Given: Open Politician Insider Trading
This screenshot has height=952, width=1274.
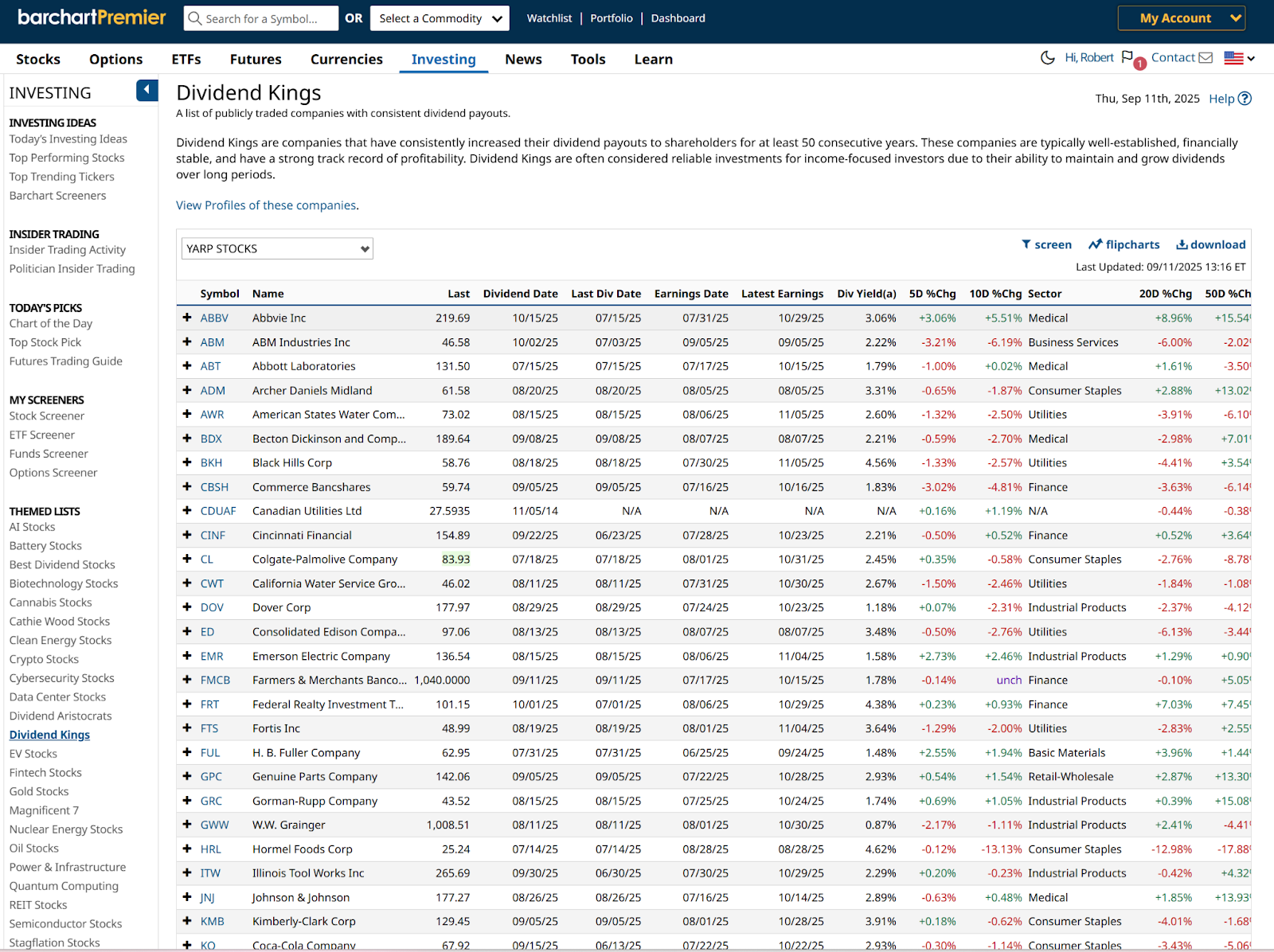Looking at the screenshot, I should 72,269.
